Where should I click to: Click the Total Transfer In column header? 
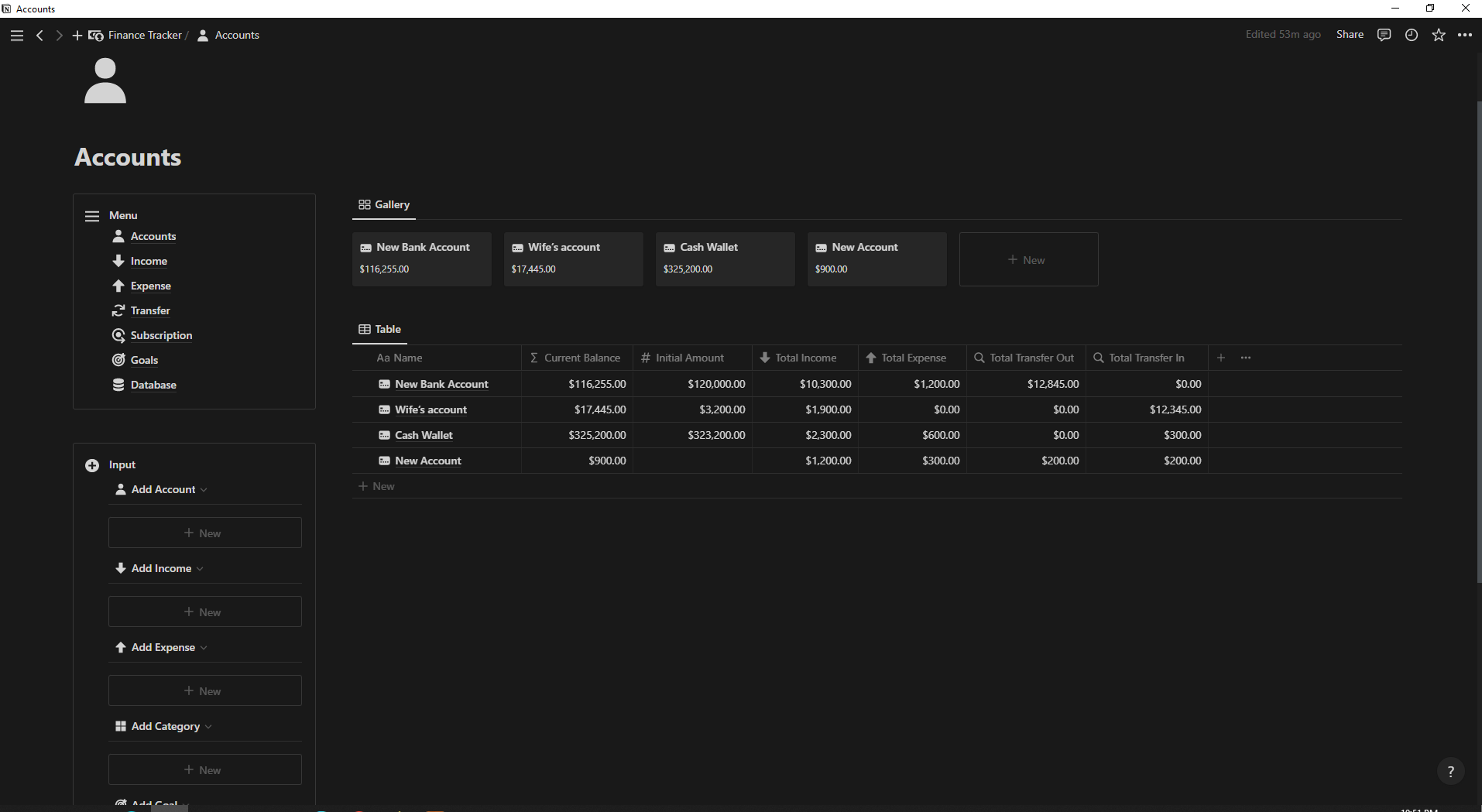tap(1147, 358)
